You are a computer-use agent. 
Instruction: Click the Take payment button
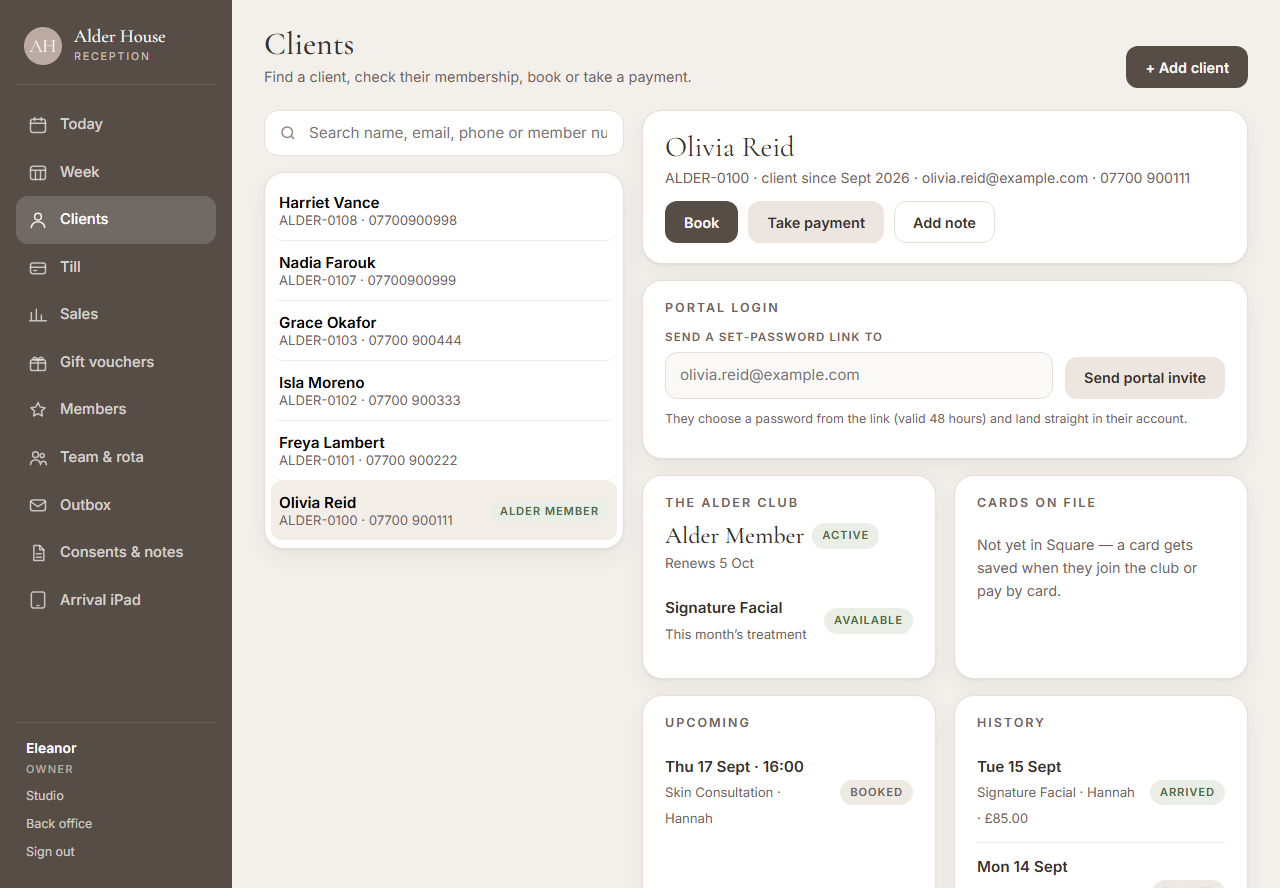(816, 222)
